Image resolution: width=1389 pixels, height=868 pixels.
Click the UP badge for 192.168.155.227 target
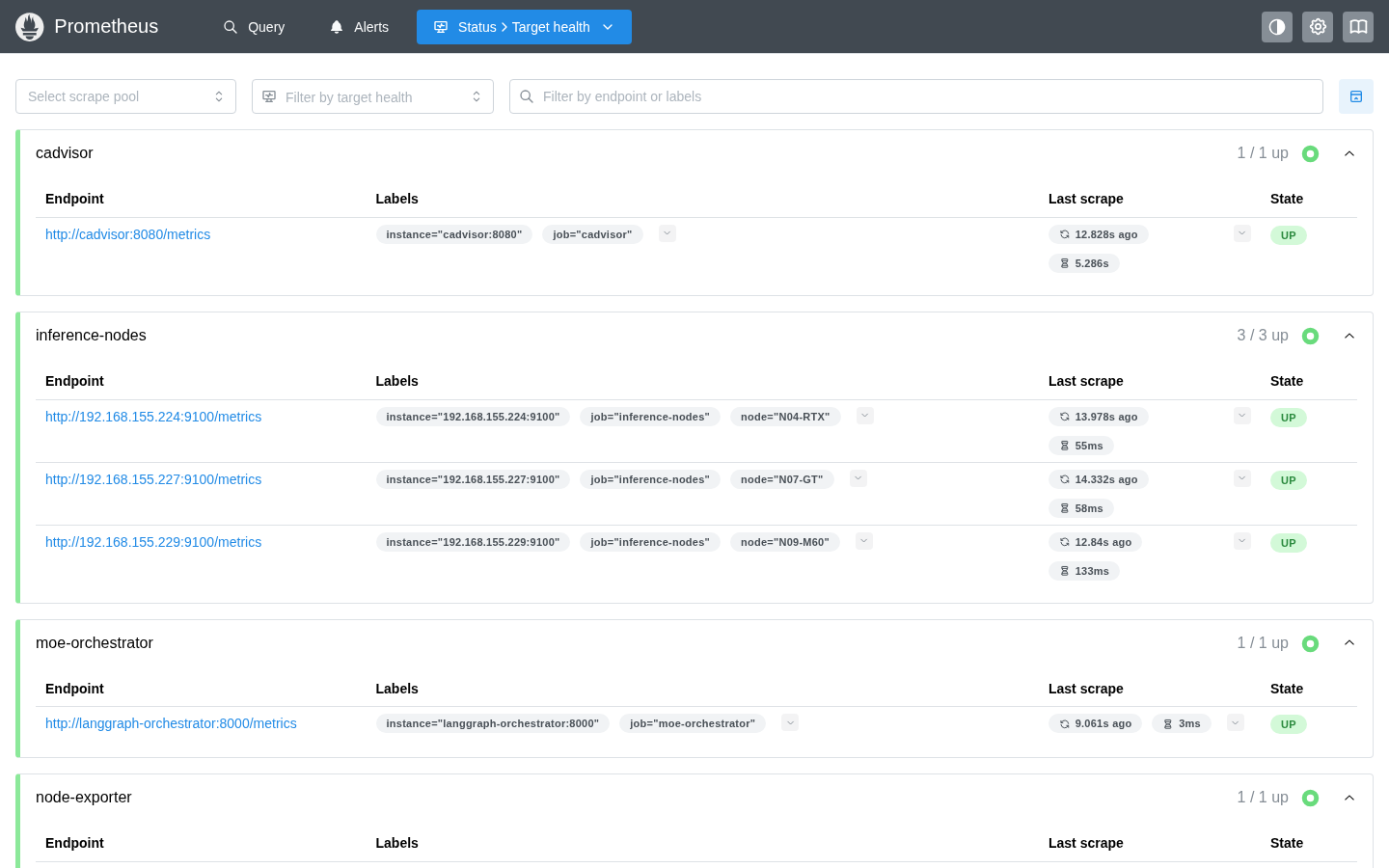1289,480
